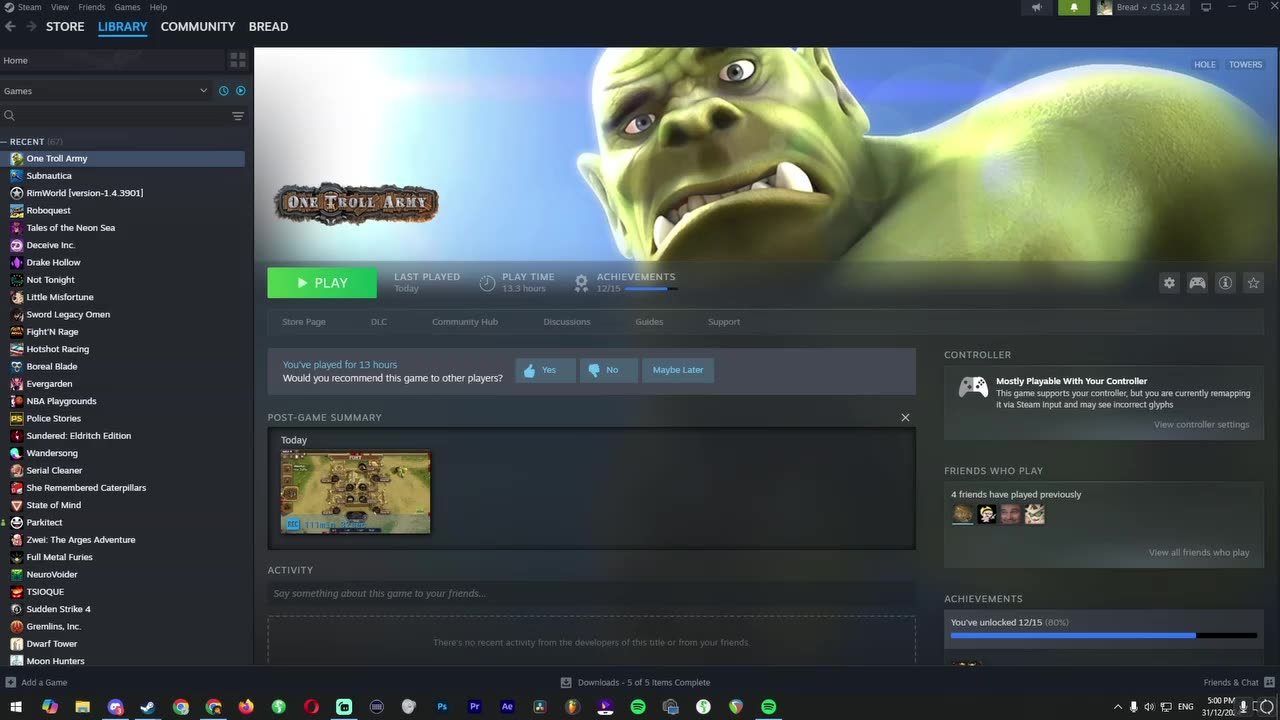Open the Games menu
1280x720 pixels.
(x=127, y=7)
